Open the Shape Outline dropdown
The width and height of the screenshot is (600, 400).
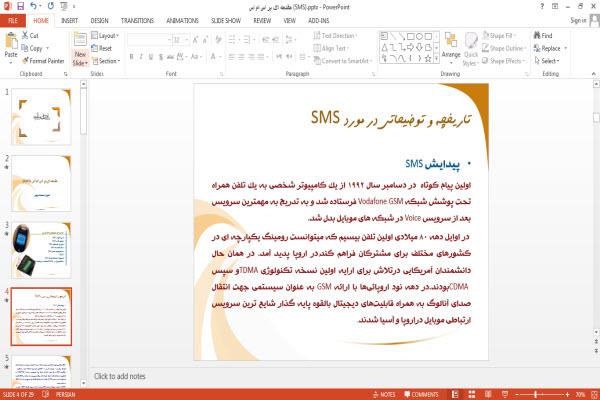pyautogui.click(x=504, y=48)
